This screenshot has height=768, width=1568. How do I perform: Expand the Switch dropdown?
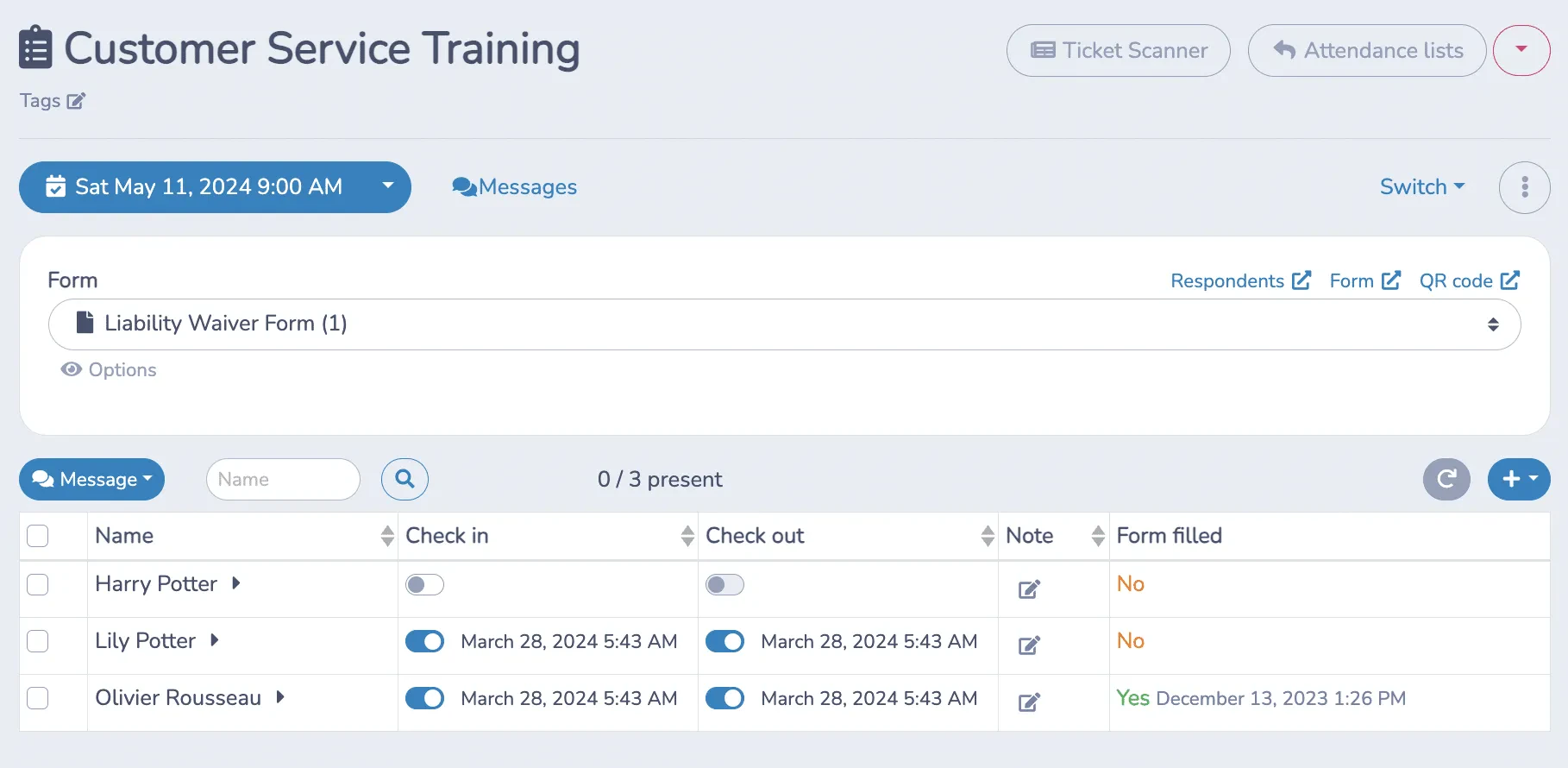(1422, 187)
